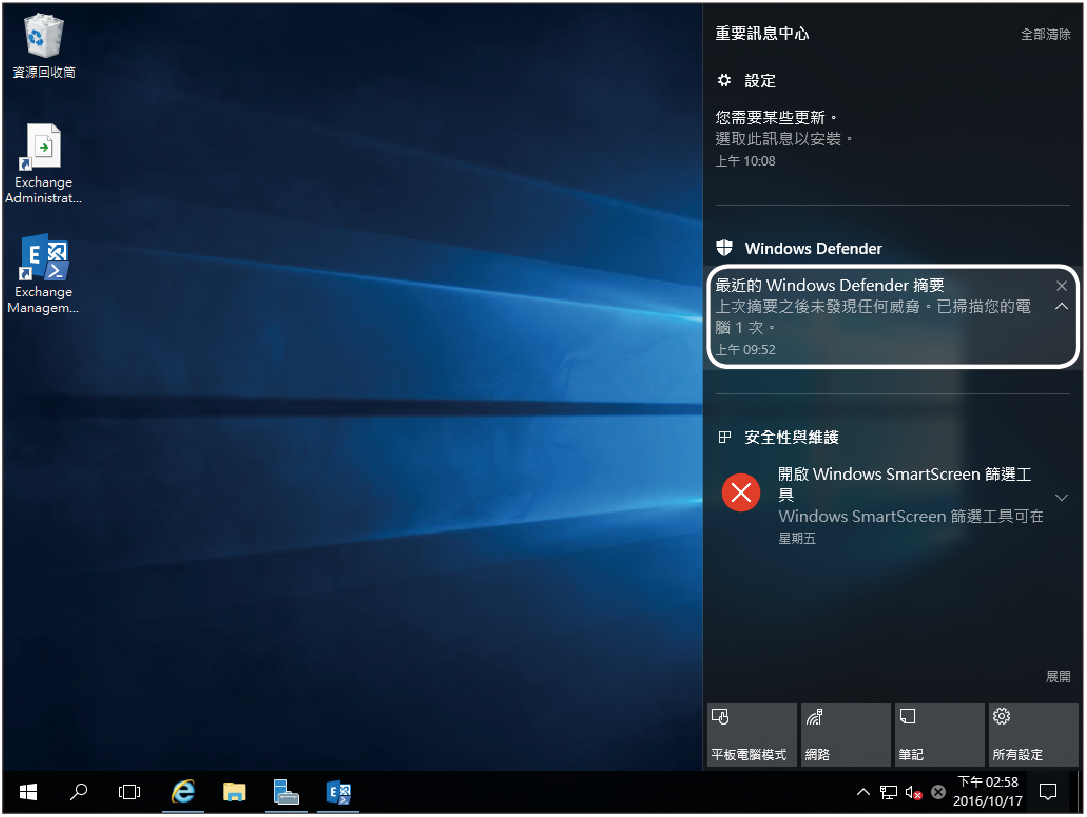
Task: Open Exchange Administrative Center shortcut
Action: [43, 160]
